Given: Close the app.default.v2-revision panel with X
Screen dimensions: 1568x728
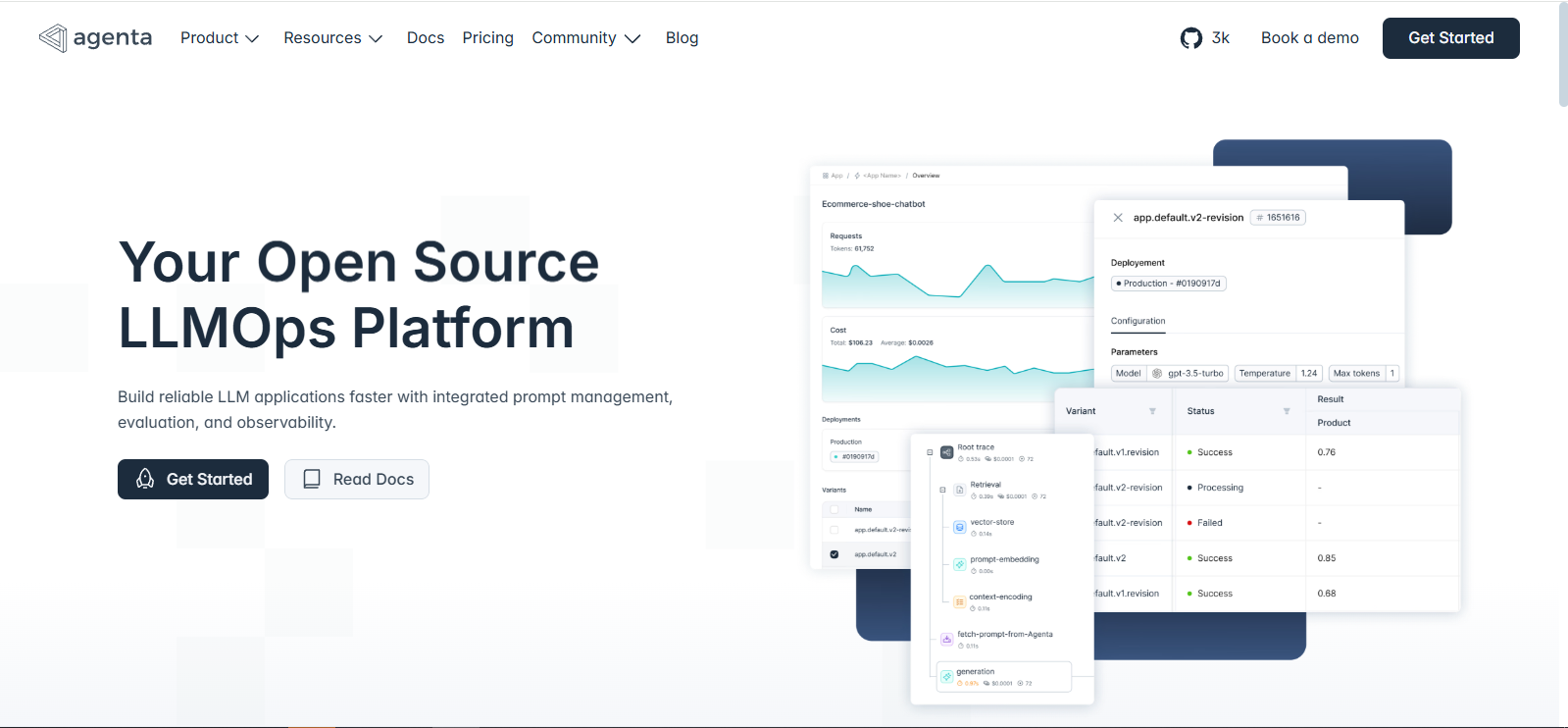Looking at the screenshot, I should (x=1118, y=218).
